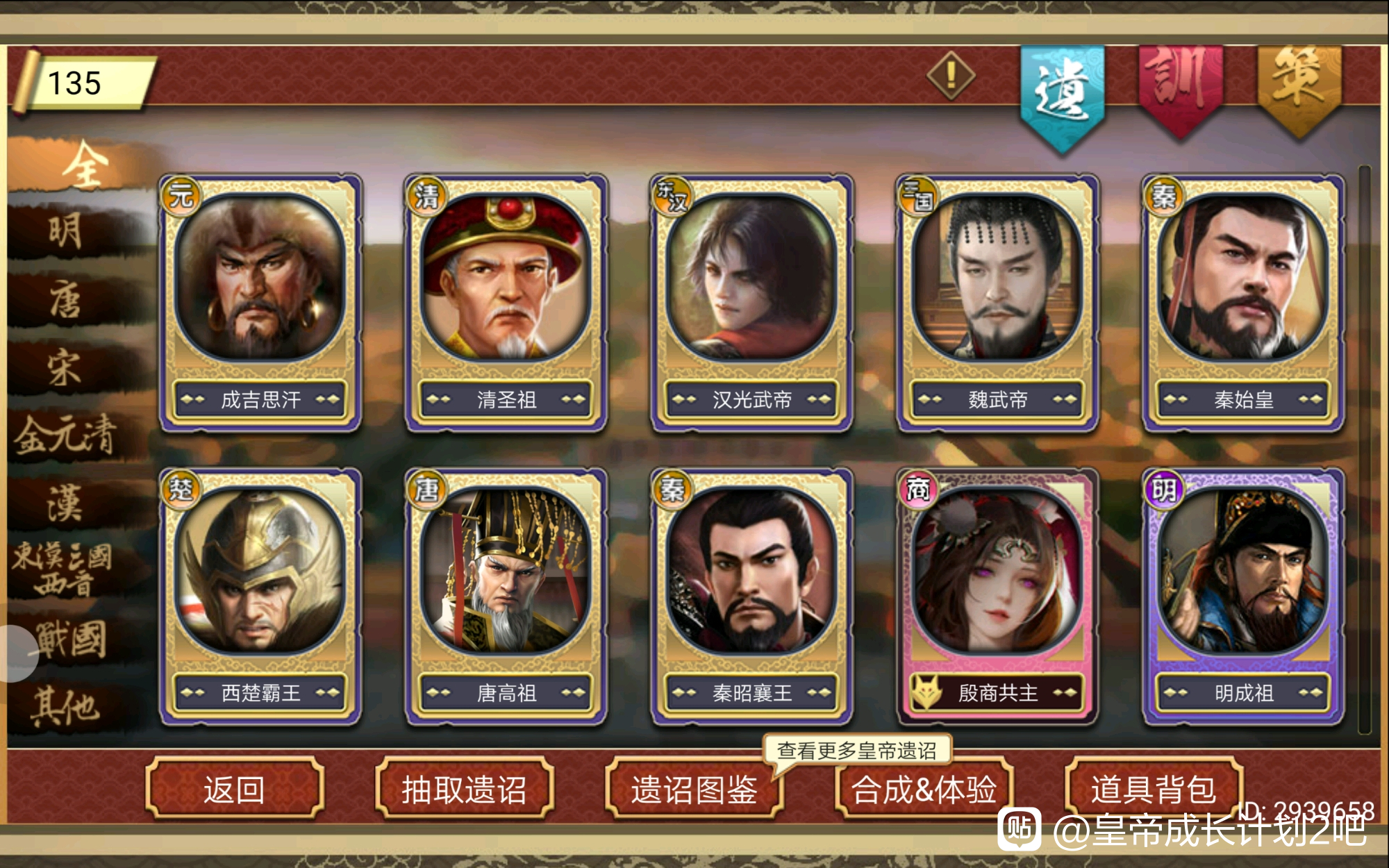Select the purple 明成祖 card
The width and height of the screenshot is (1389, 868).
[1243, 597]
